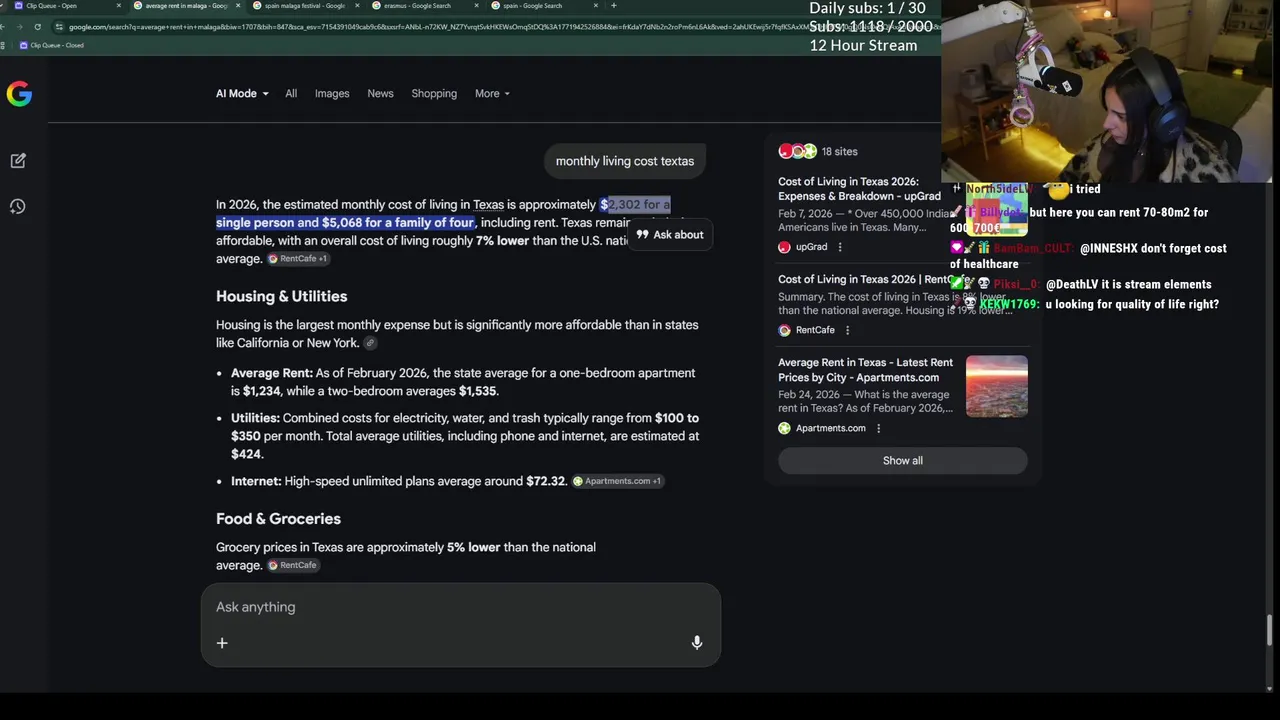Click the Google logo

click(x=19, y=94)
